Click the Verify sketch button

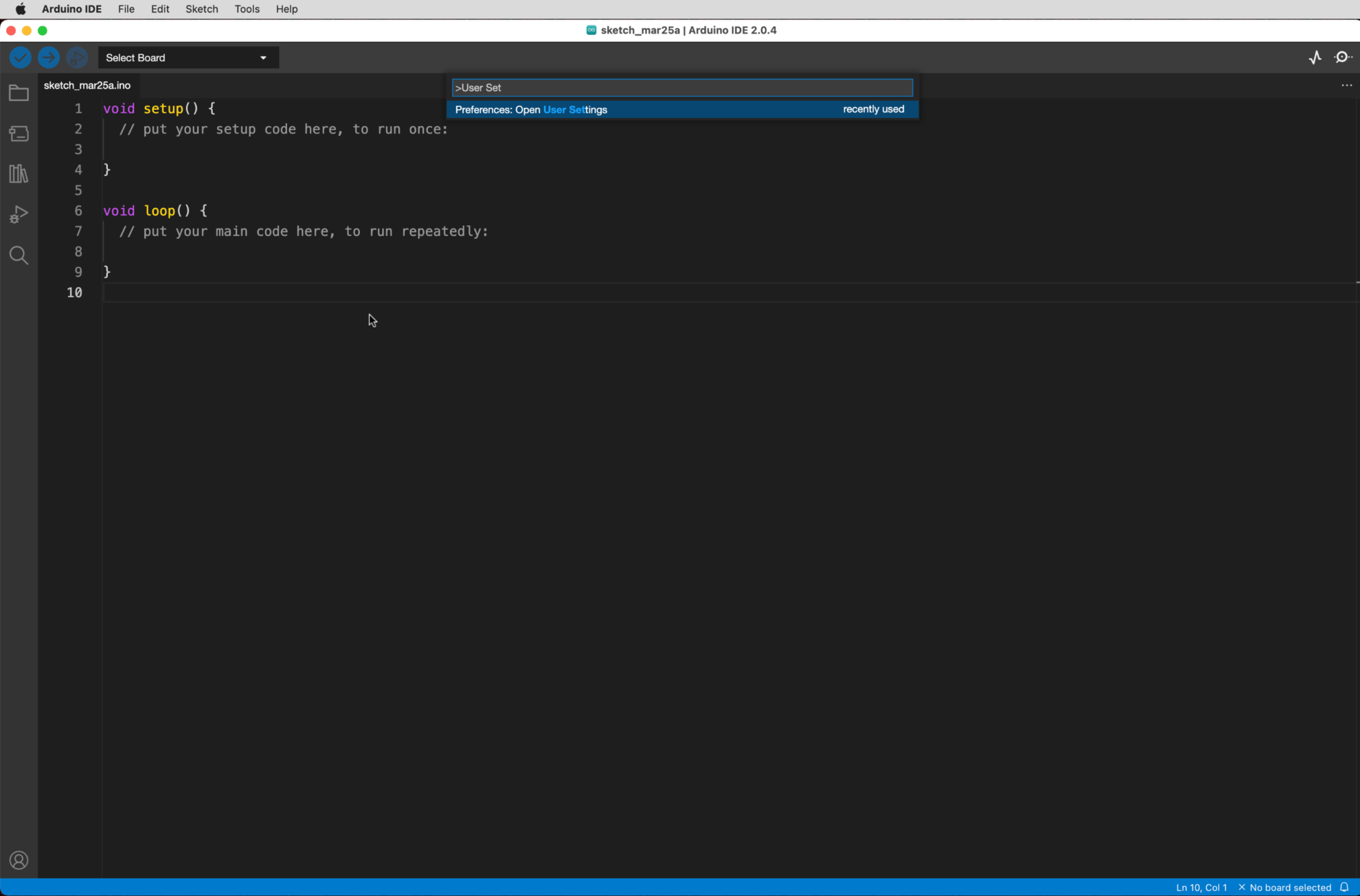pos(19,57)
